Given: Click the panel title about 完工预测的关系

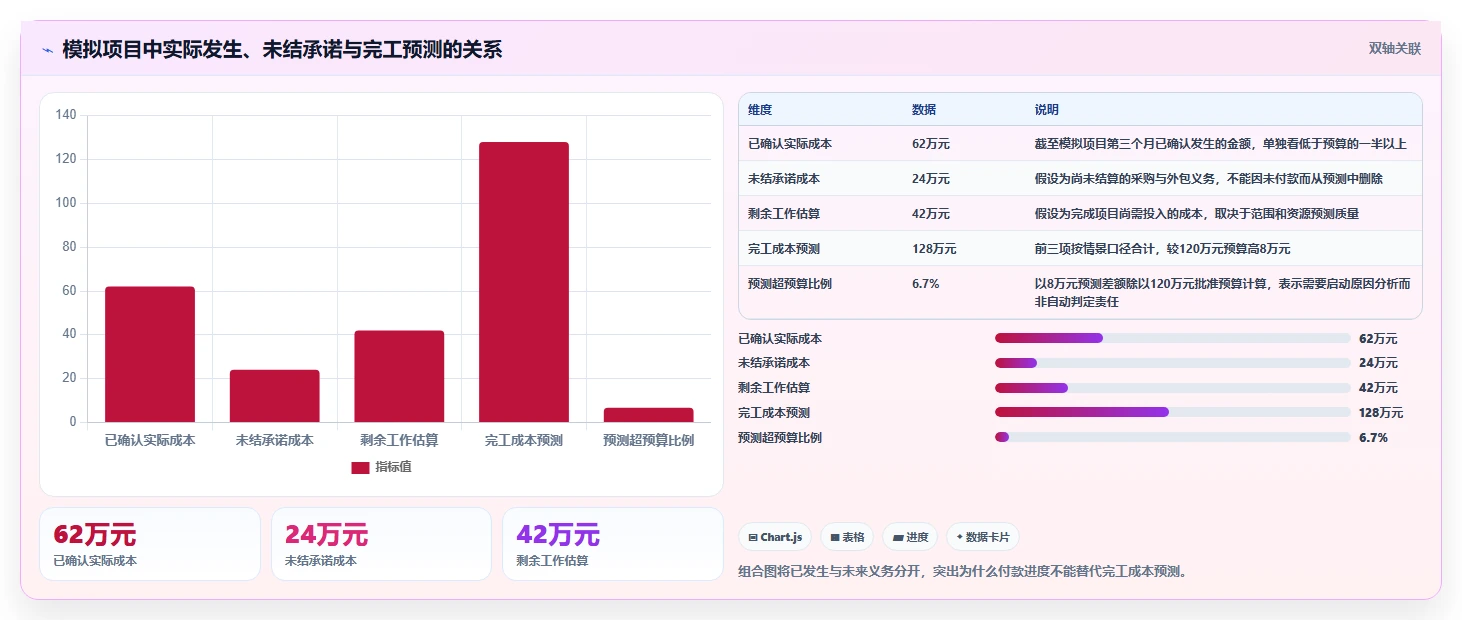Looking at the screenshot, I should (x=282, y=49).
